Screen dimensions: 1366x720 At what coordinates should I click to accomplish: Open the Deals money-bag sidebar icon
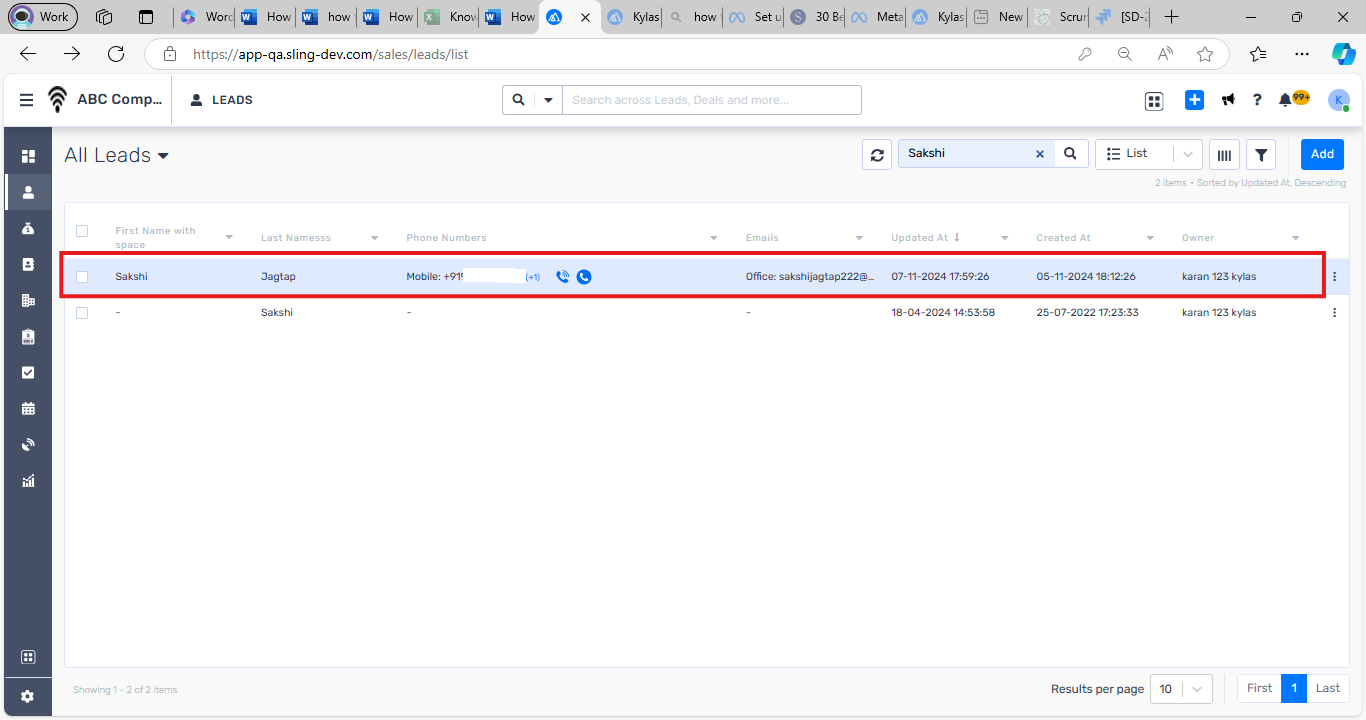coord(28,228)
